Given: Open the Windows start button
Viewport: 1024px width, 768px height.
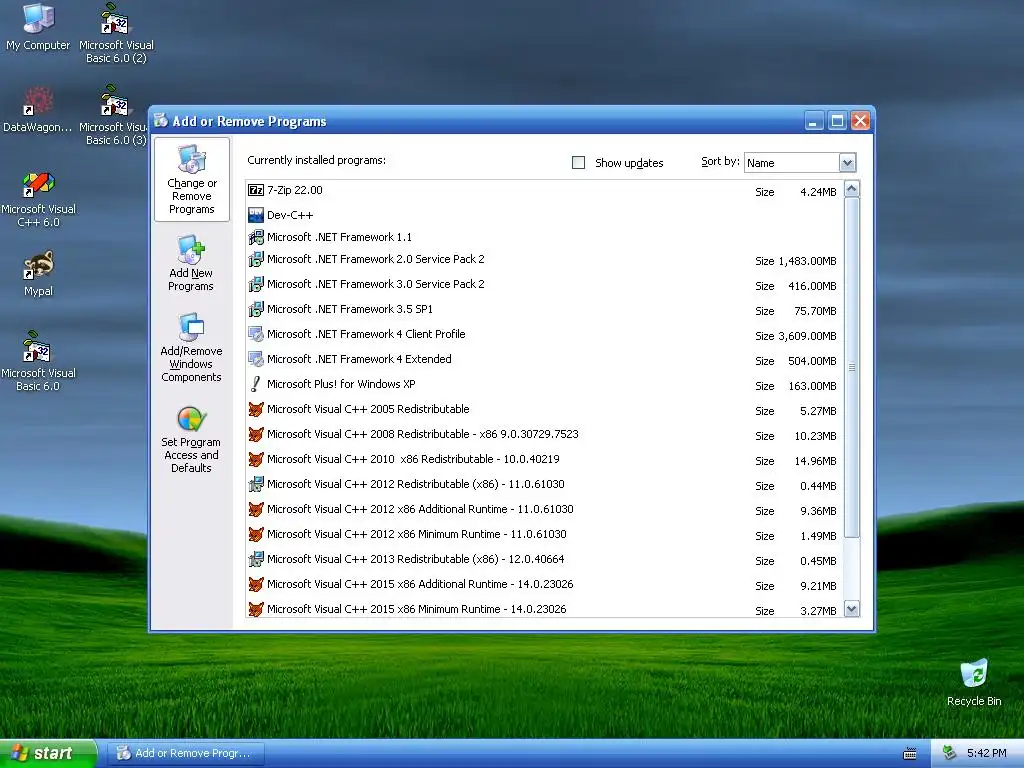Looking at the screenshot, I should [48, 754].
